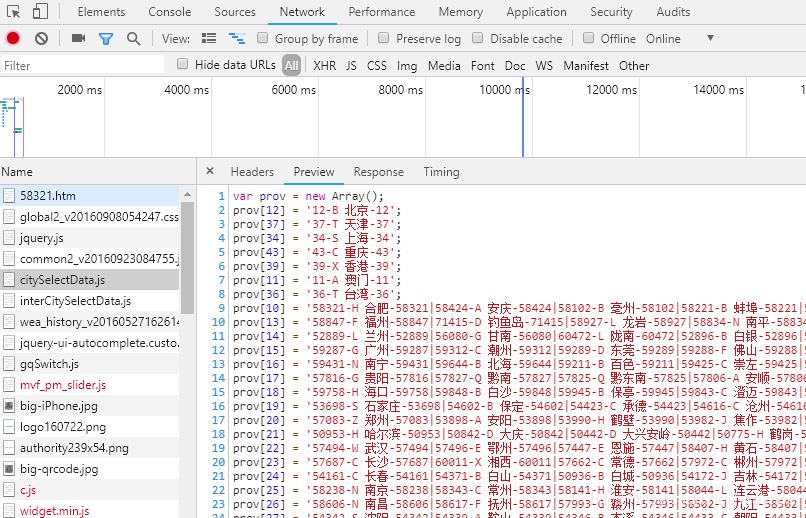Open the Online throttling dropdown
This screenshot has height=518, width=806.
(680, 39)
